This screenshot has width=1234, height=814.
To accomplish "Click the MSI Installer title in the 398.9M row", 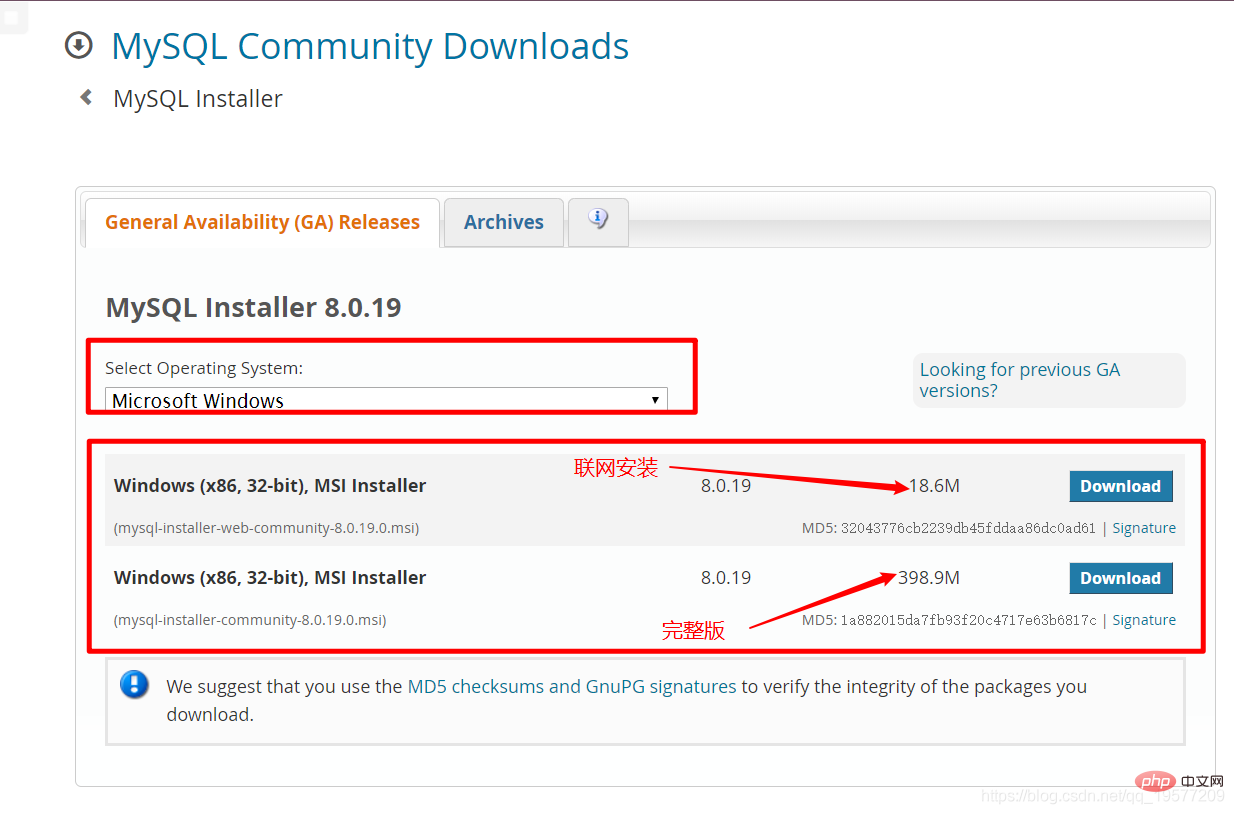I will (x=270, y=578).
